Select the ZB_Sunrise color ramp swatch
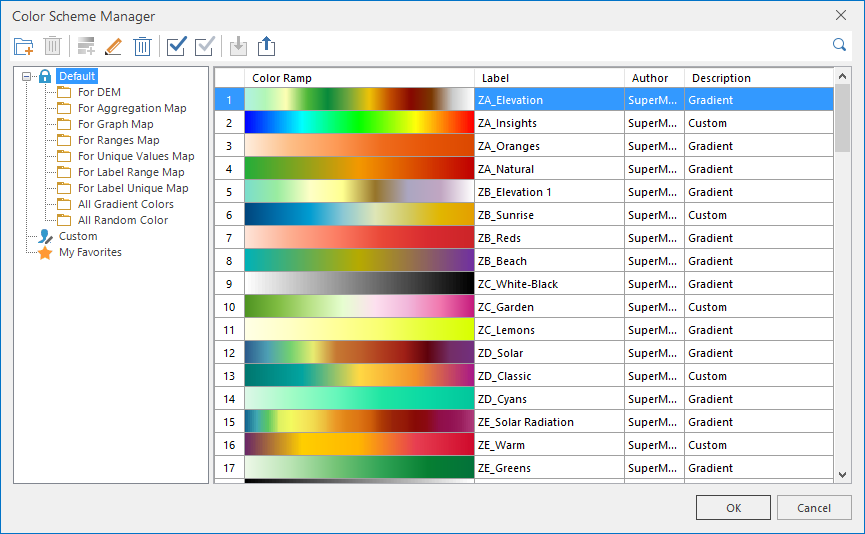The width and height of the screenshot is (865, 534). click(359, 215)
